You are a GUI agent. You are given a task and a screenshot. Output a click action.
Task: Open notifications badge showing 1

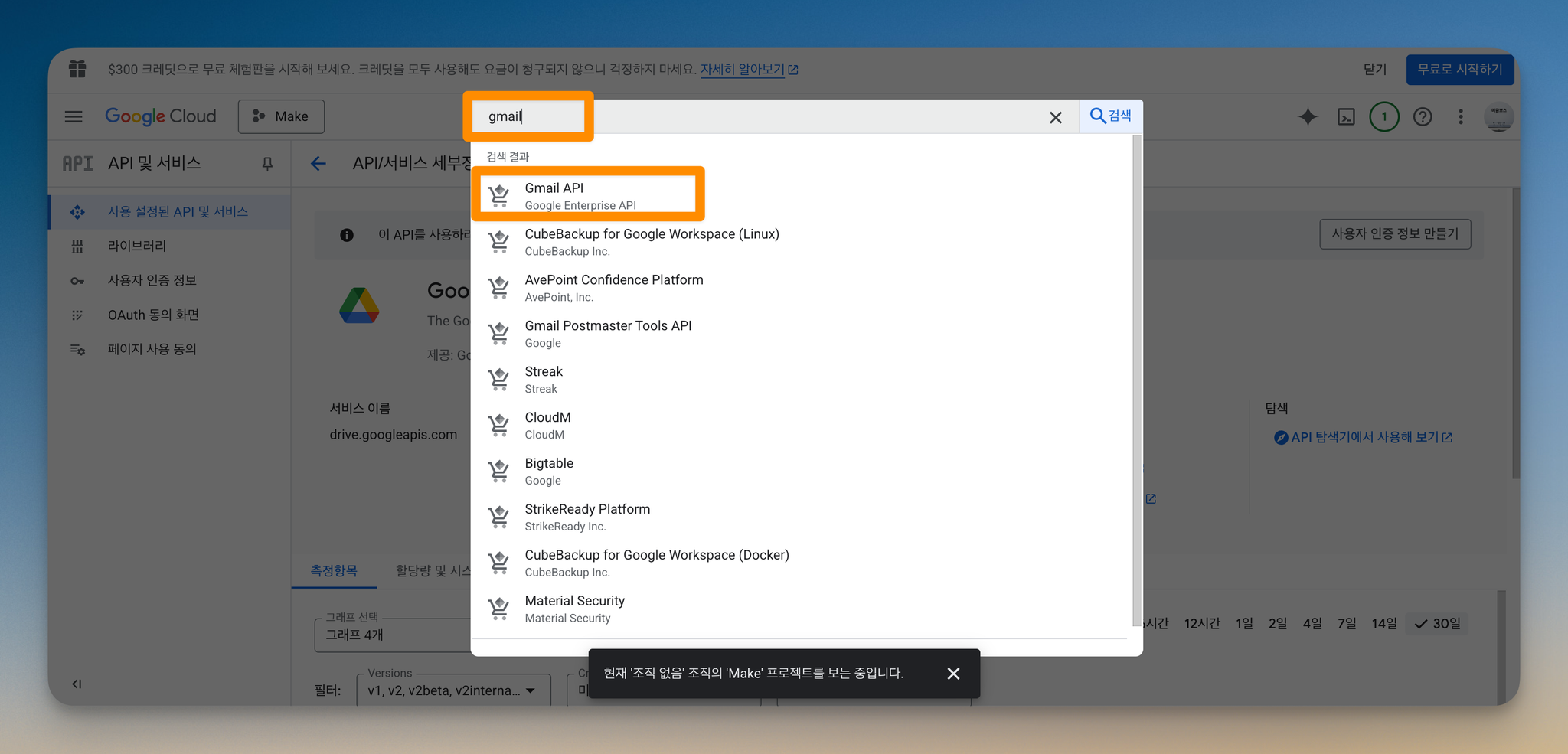1384,116
